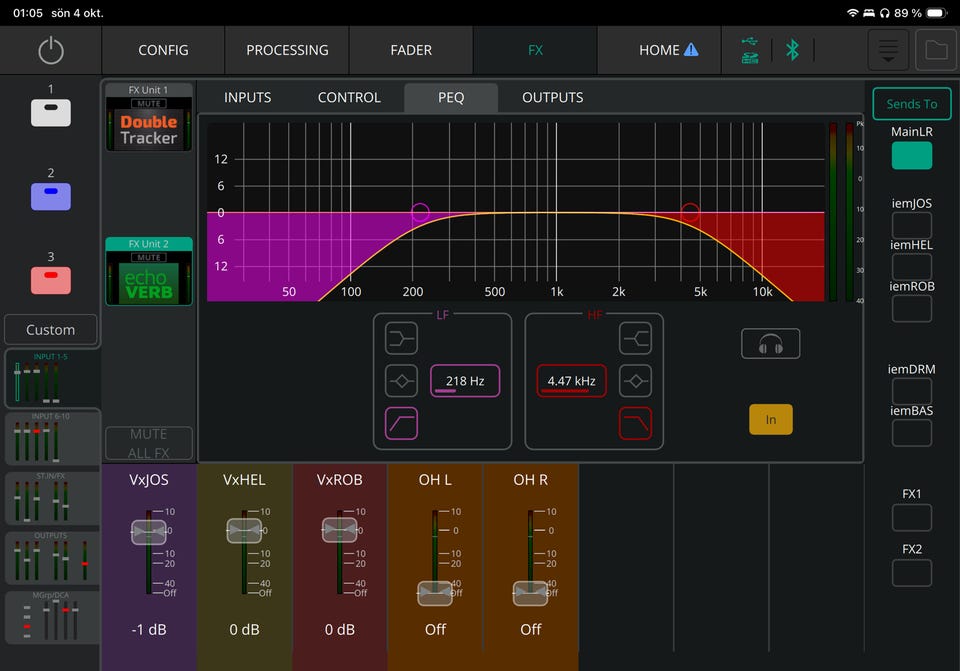Select LF low shelf filter shape
This screenshot has height=671, width=960.
click(x=402, y=339)
